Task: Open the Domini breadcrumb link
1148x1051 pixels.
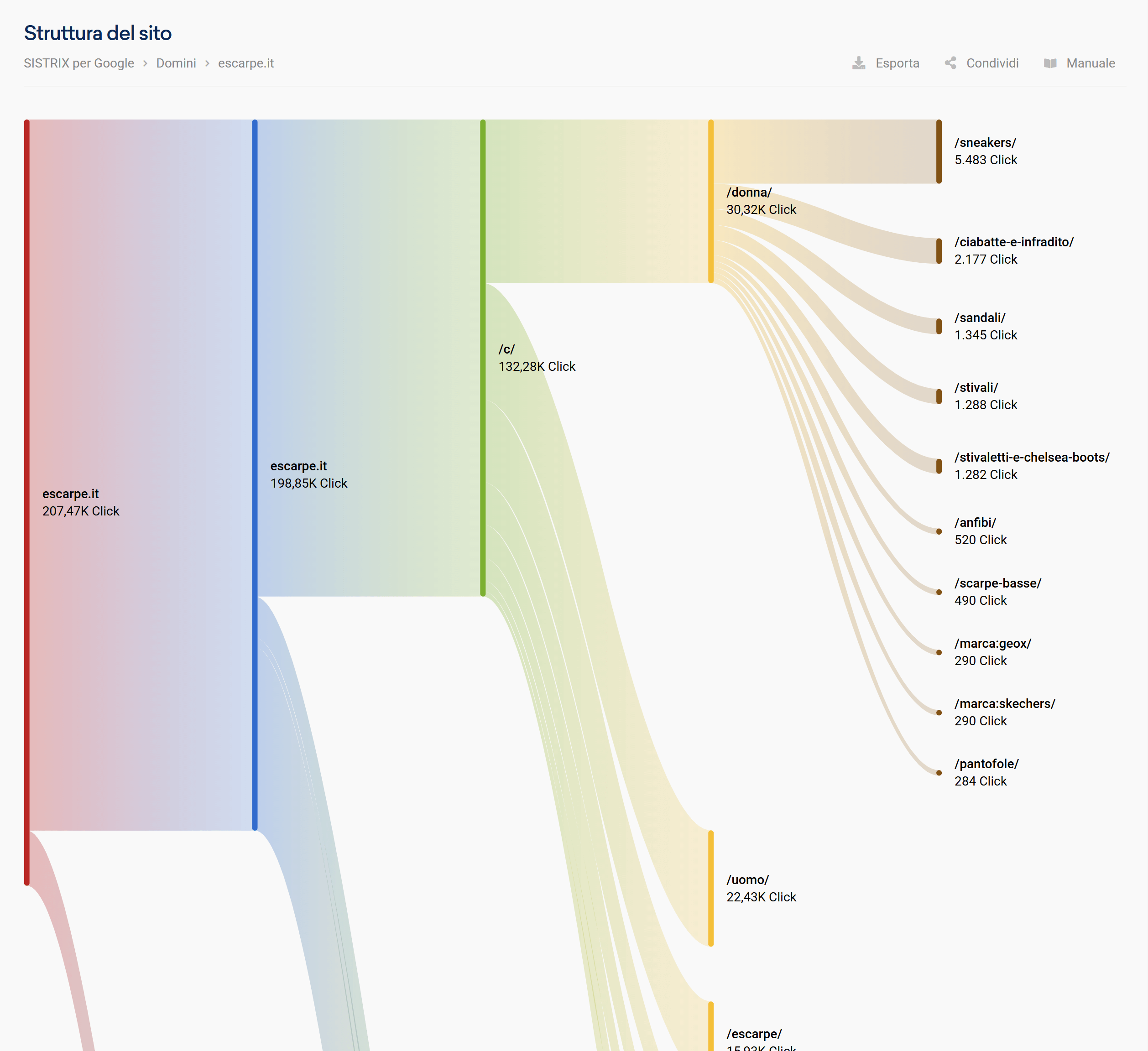Action: coord(176,63)
